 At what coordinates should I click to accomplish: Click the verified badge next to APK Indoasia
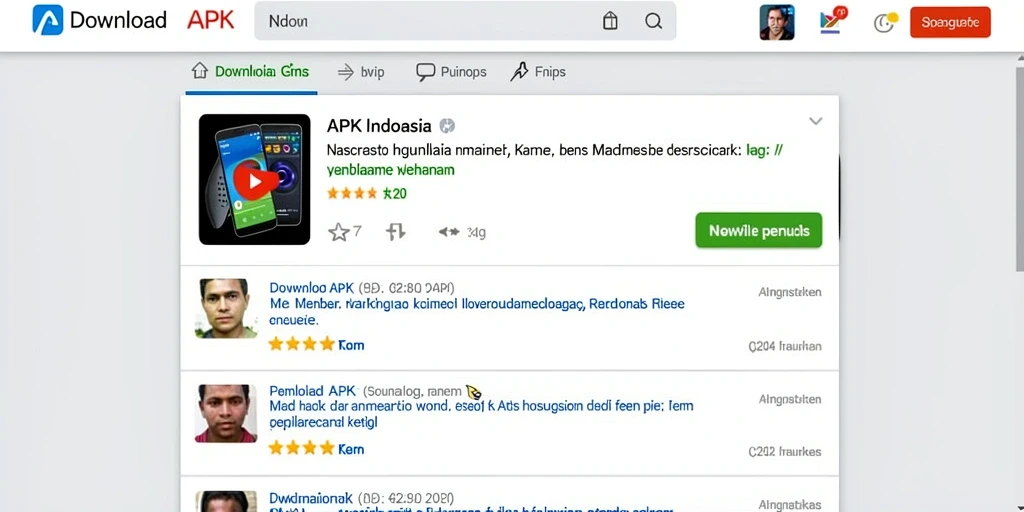pos(447,125)
